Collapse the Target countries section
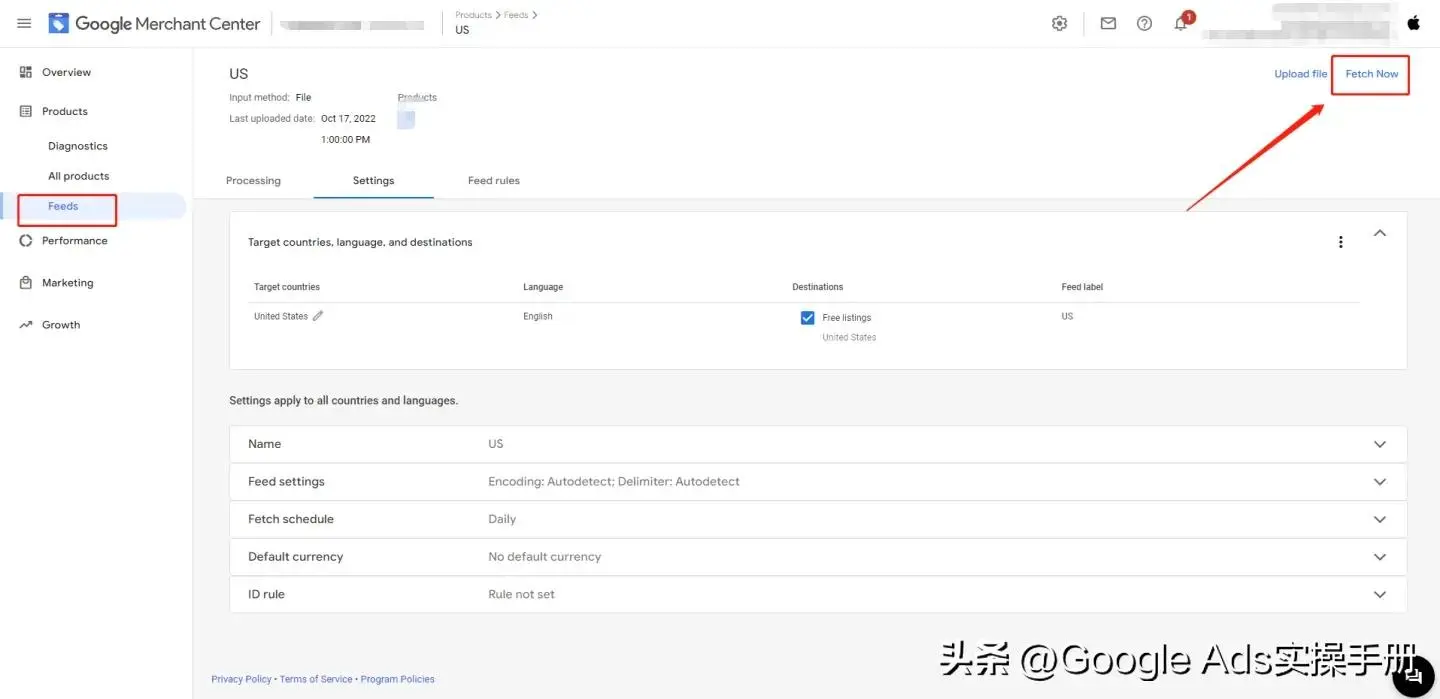 1380,233
